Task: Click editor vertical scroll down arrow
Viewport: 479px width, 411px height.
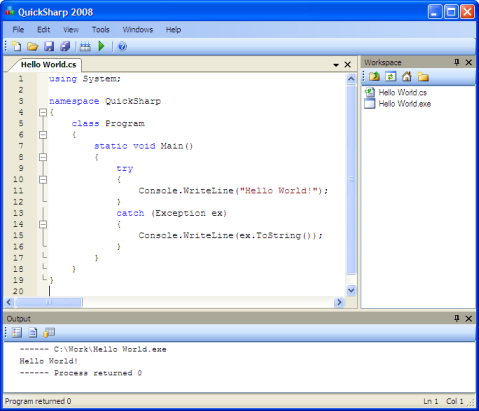Action: point(351,290)
